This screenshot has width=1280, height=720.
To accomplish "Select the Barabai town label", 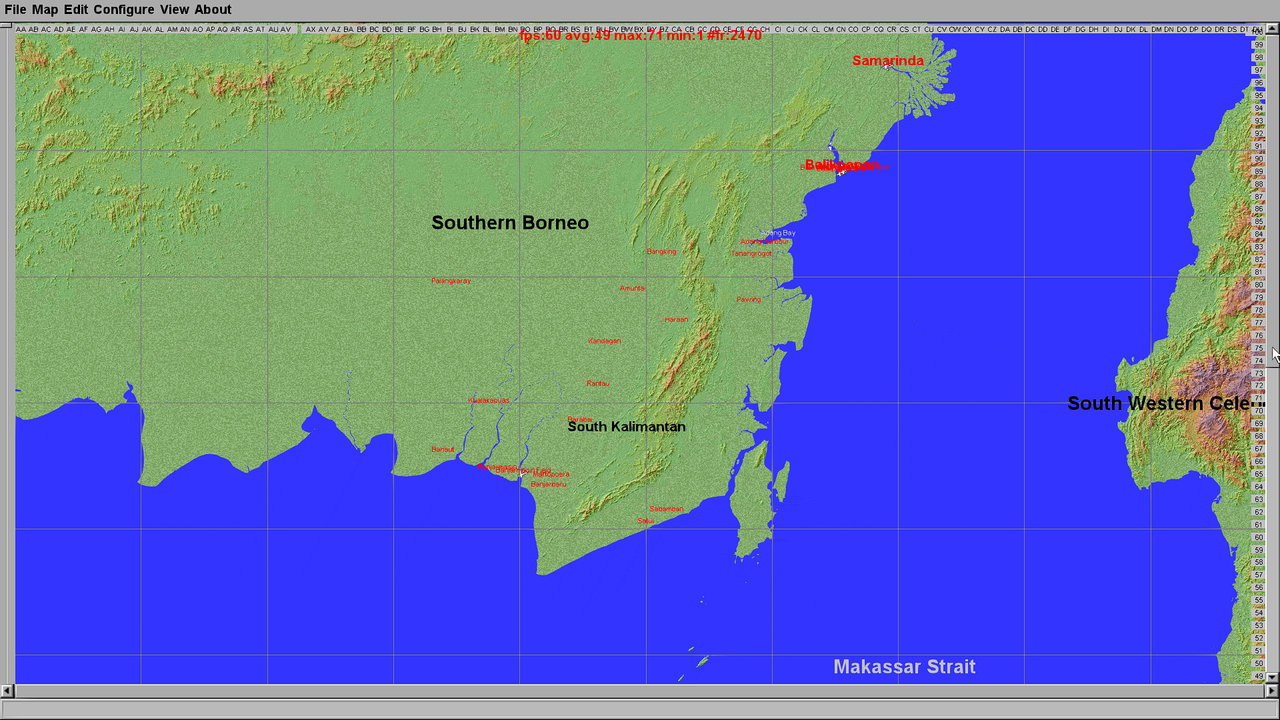I will click(x=580, y=420).
